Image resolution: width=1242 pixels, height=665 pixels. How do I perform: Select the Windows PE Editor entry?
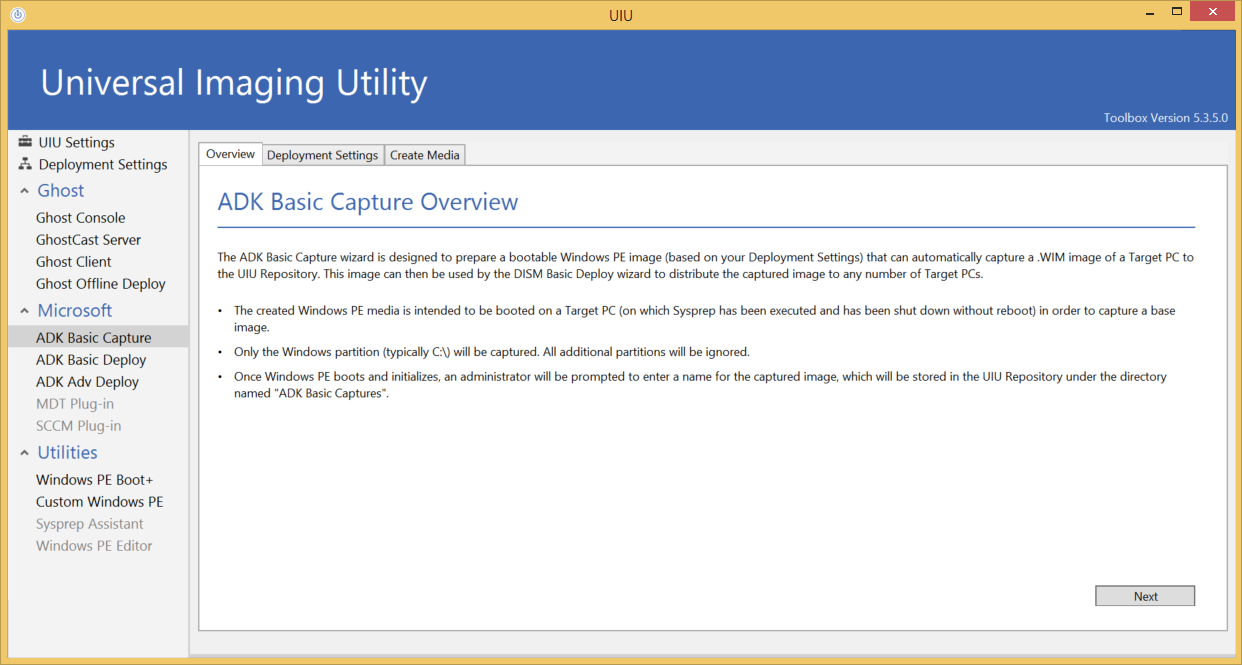95,546
